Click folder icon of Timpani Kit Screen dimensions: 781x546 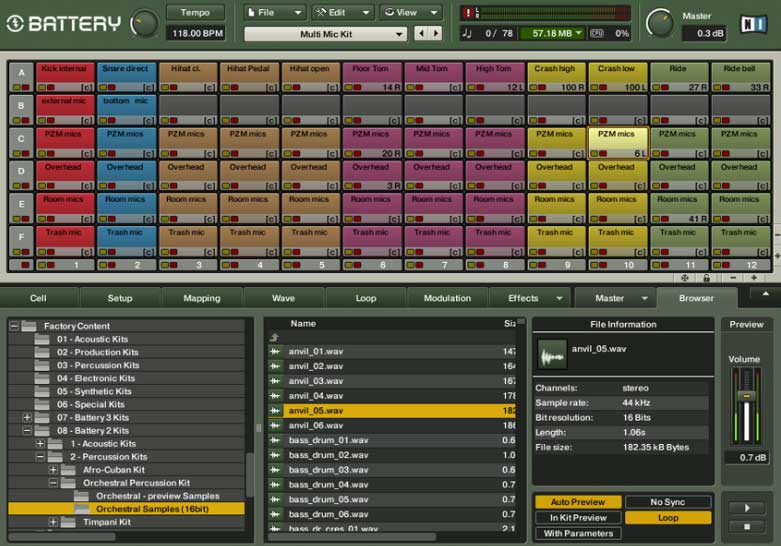click(x=68, y=522)
